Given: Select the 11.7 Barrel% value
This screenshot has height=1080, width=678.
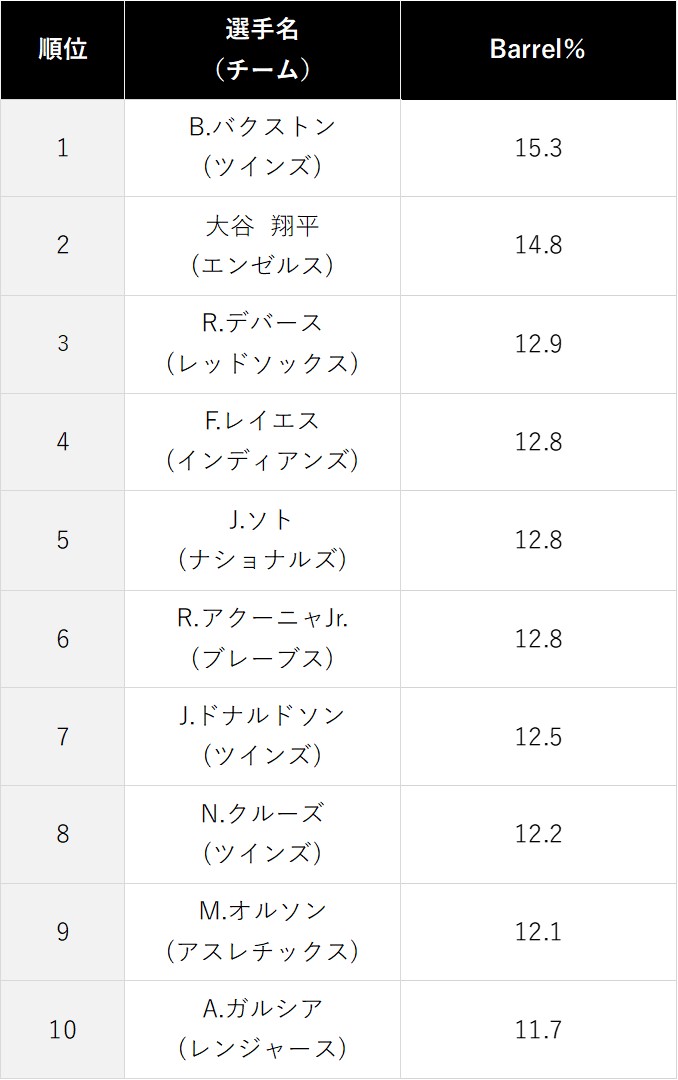Looking at the screenshot, I should pos(538,1030).
